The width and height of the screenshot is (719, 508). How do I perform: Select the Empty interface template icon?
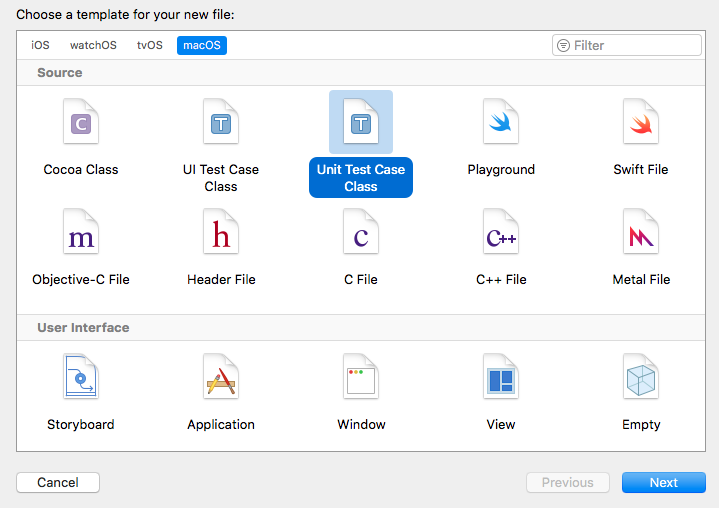(641, 376)
